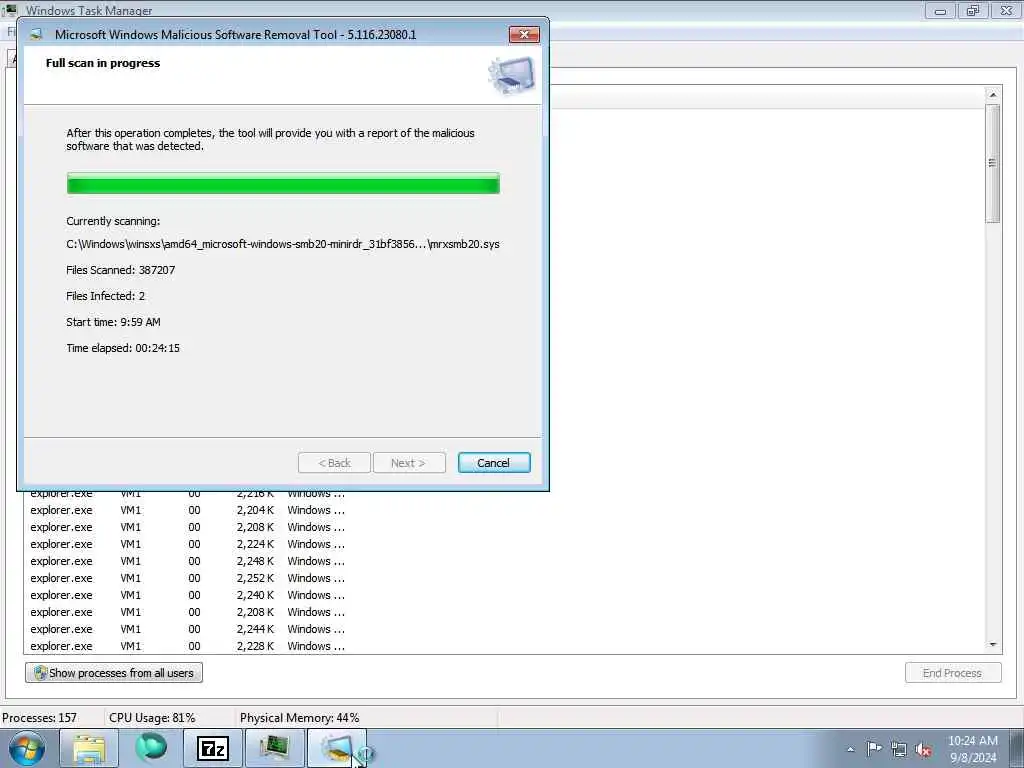The width and height of the screenshot is (1024, 768).
Task: Restore down the Task Manager window
Action: point(973,10)
